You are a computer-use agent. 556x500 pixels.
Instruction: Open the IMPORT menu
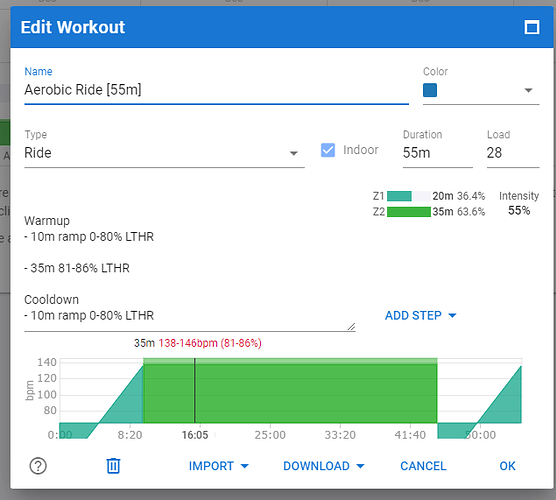coord(218,466)
